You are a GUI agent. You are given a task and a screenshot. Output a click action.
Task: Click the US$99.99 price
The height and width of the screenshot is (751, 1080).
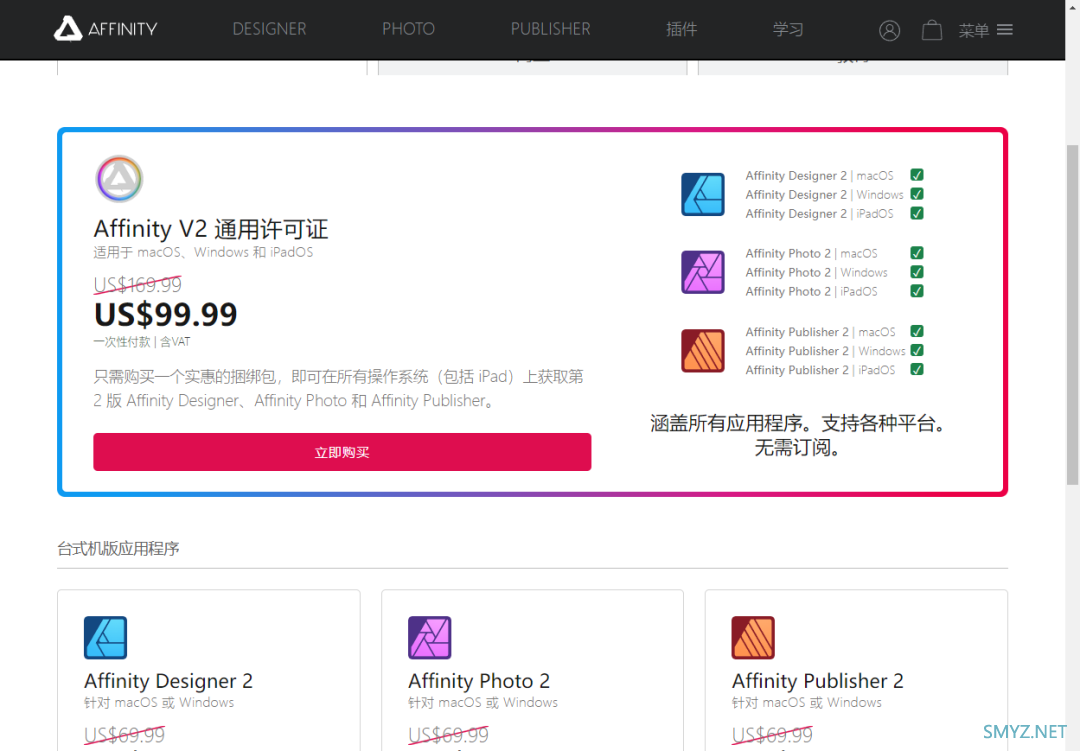coord(165,314)
